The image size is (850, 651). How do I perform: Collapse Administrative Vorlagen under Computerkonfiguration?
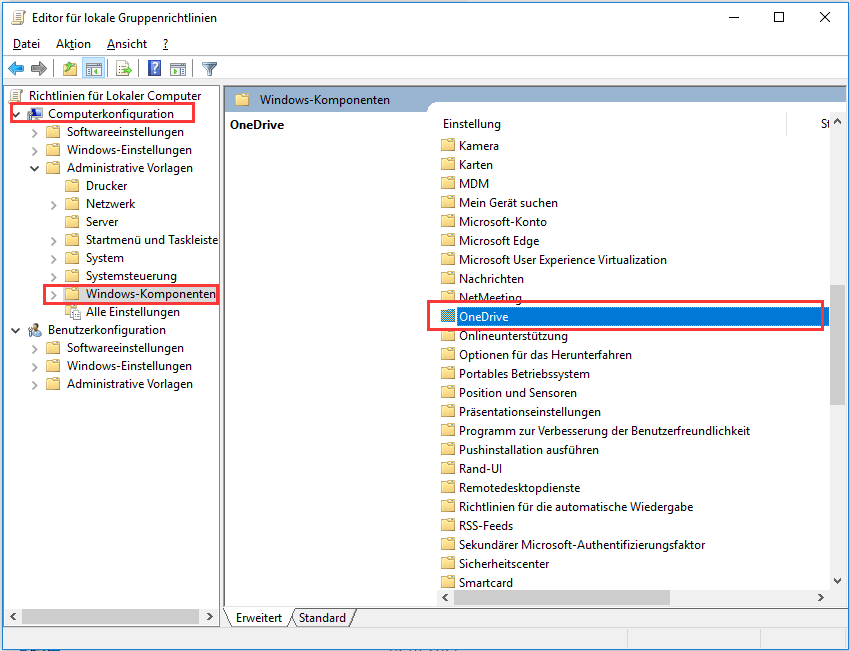click(35, 168)
